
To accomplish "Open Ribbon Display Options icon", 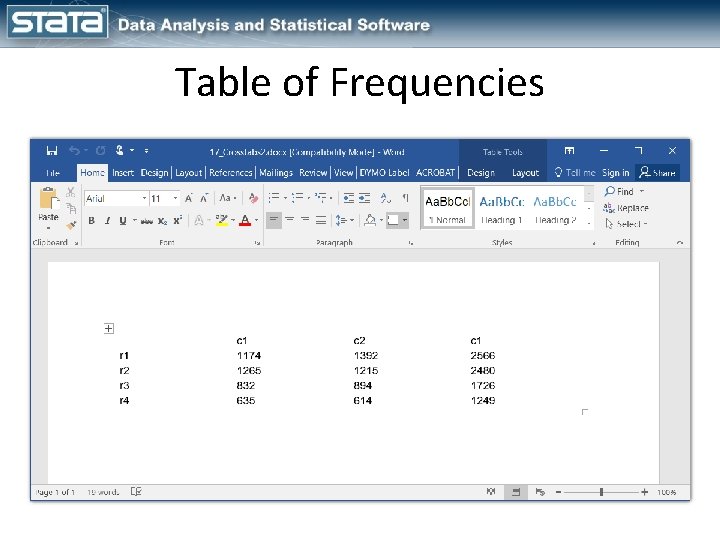I will 569,151.
